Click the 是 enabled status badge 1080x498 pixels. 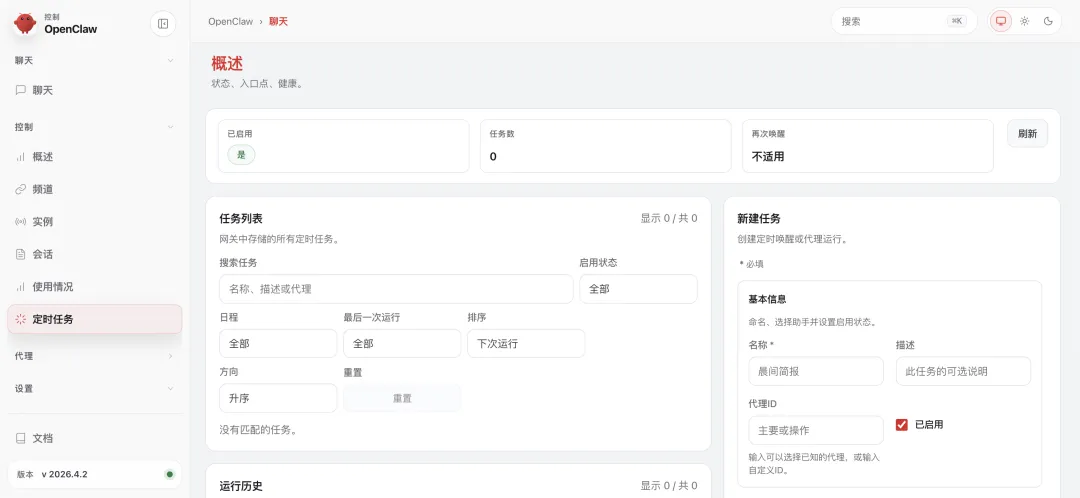point(241,155)
